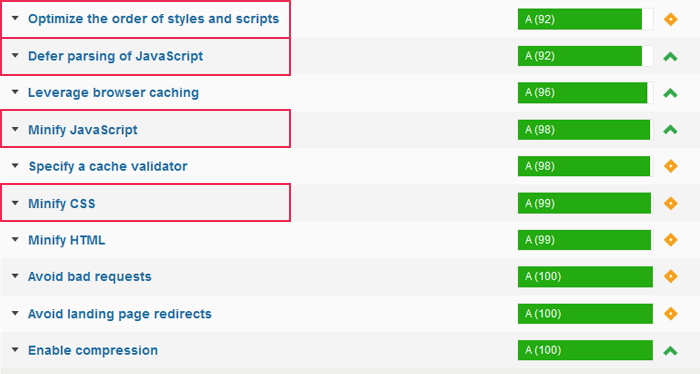
Task: Click green up-arrow icon for Defer parsing row
Action: point(671,57)
